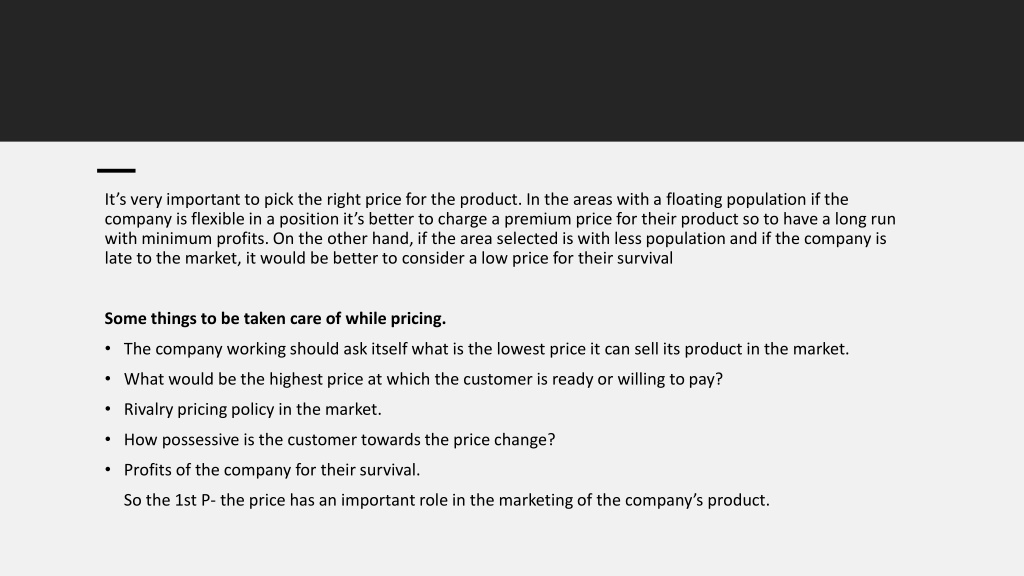Image resolution: width=1024 pixels, height=576 pixels.
Task: Select the bold heading about pricing care
Action: coord(275,319)
